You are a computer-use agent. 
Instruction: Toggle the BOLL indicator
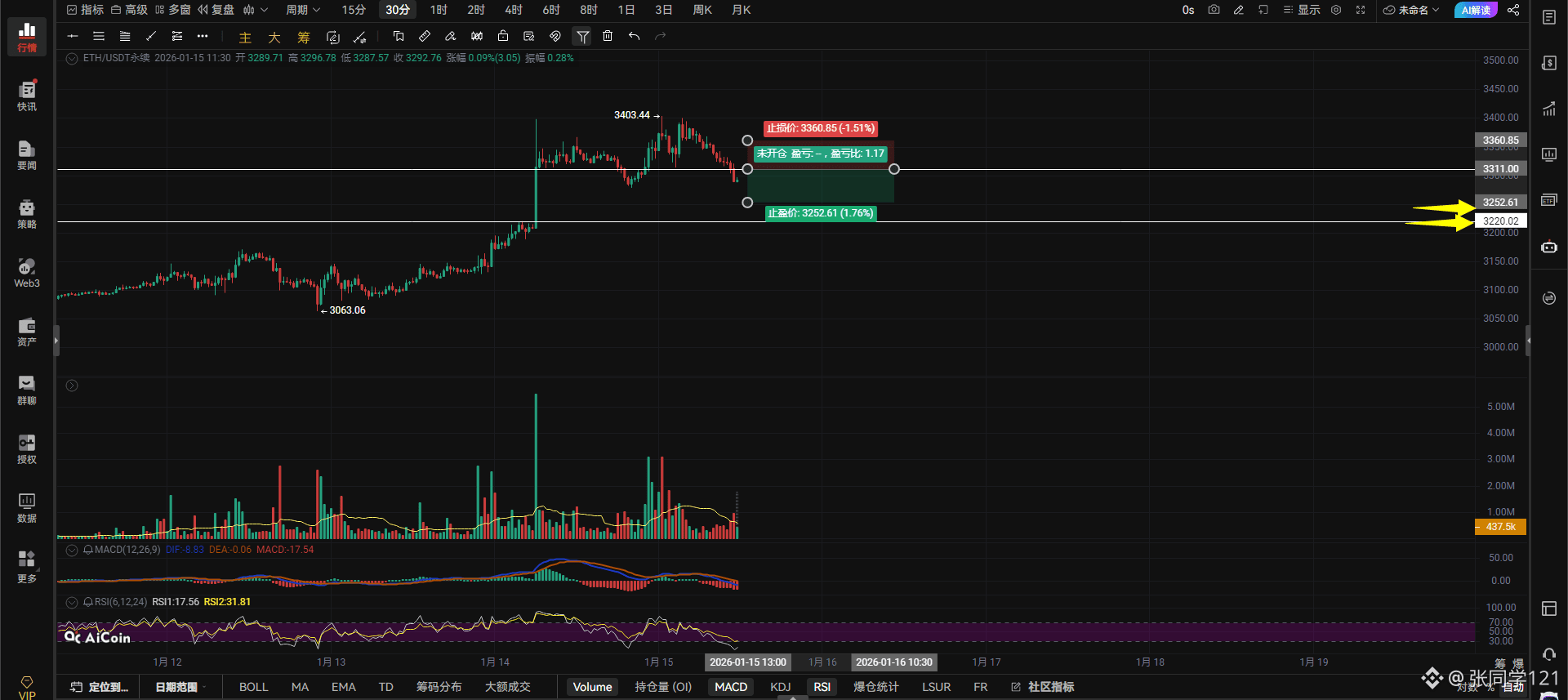[x=254, y=687]
